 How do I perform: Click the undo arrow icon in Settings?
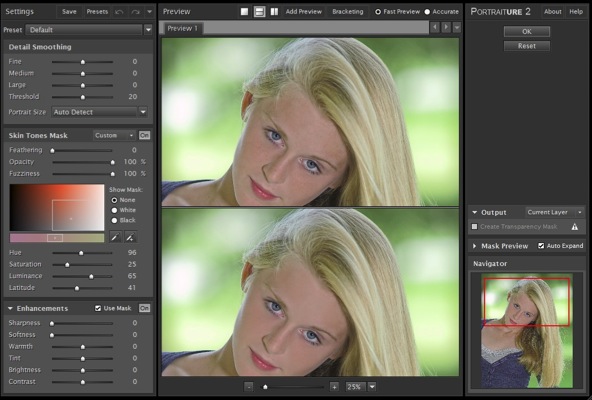[x=119, y=12]
